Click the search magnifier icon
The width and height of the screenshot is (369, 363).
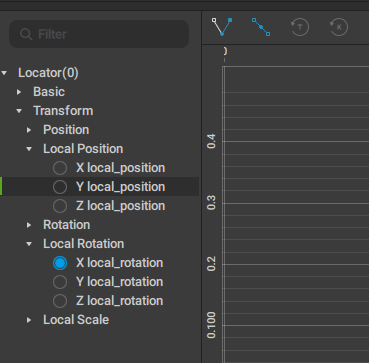[x=26, y=34]
